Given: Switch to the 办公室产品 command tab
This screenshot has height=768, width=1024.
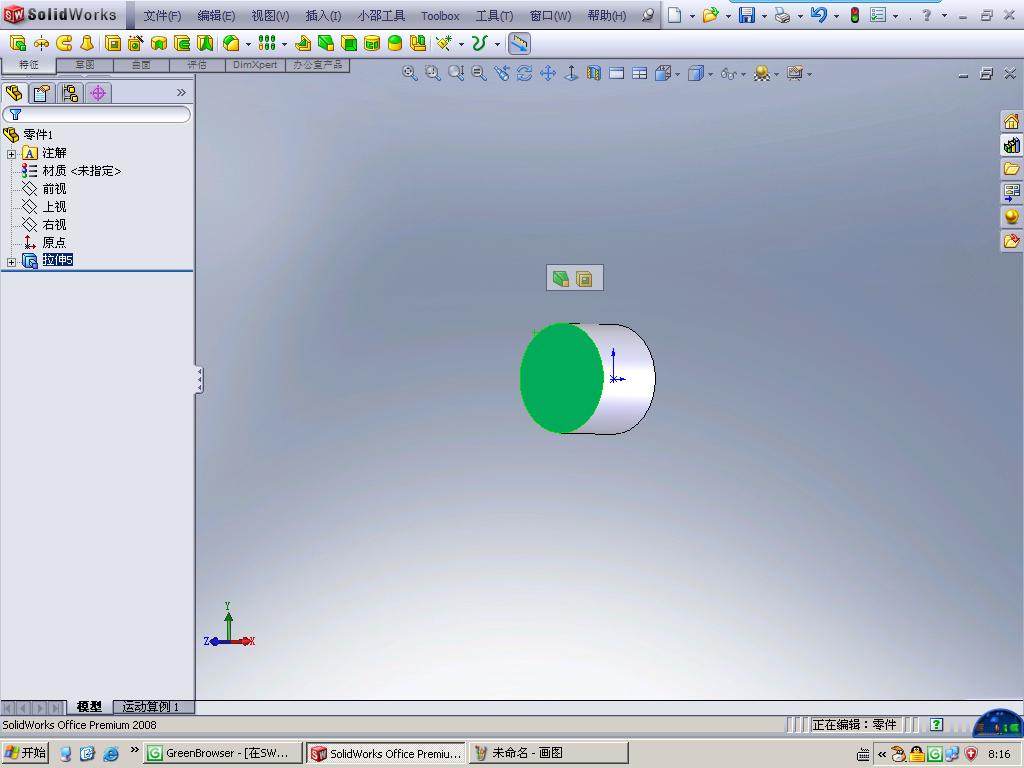Looking at the screenshot, I should pyautogui.click(x=317, y=65).
